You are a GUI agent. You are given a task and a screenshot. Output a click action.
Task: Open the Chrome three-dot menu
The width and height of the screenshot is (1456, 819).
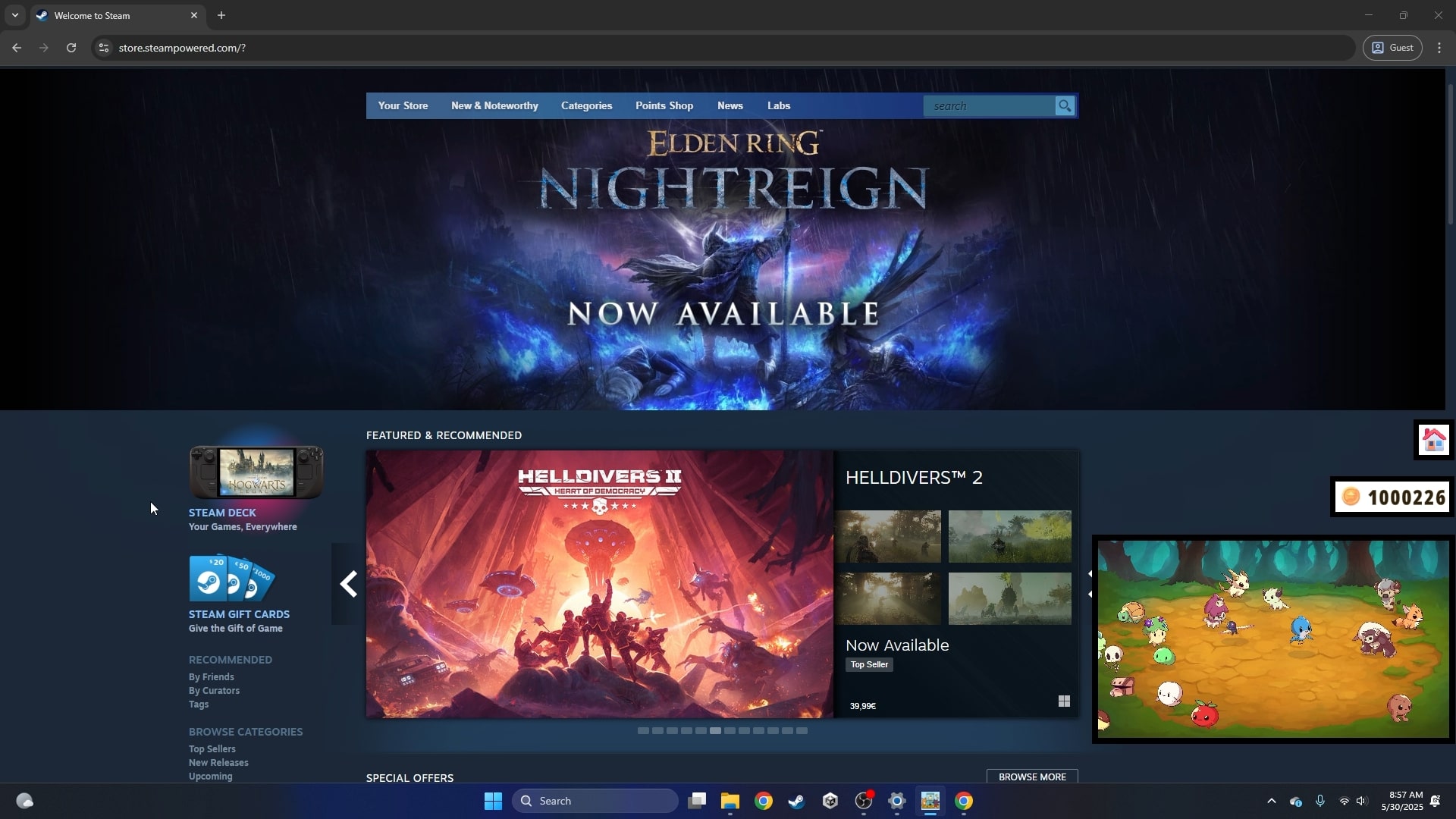1439,48
